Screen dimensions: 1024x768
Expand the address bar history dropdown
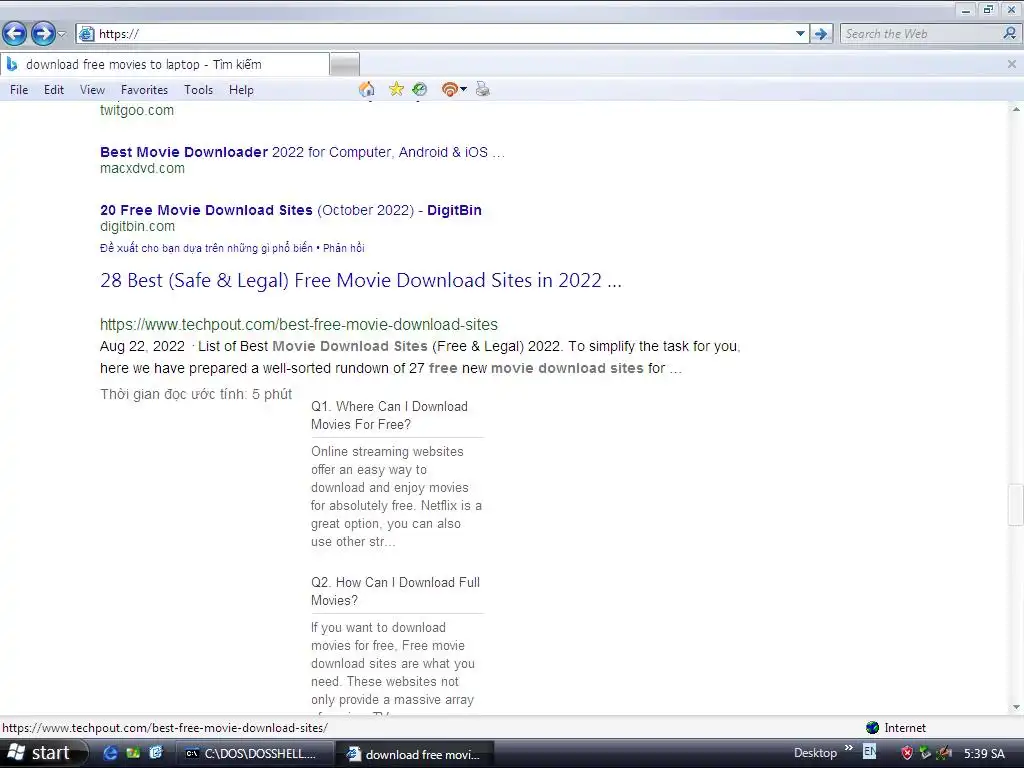(800, 34)
